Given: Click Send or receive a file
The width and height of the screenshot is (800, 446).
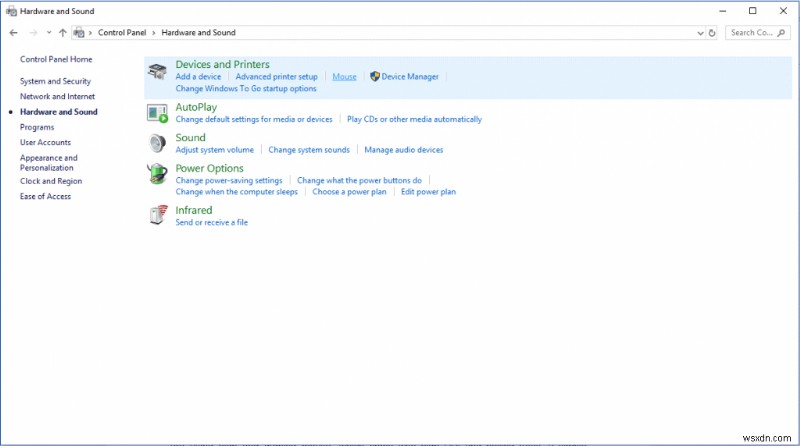Looking at the screenshot, I should point(211,222).
